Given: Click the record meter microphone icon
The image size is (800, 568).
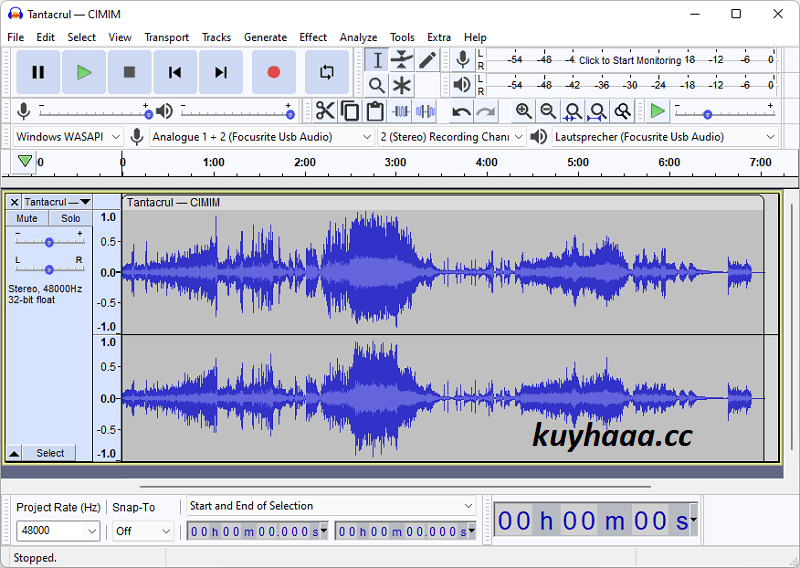Looking at the screenshot, I should click(463, 60).
